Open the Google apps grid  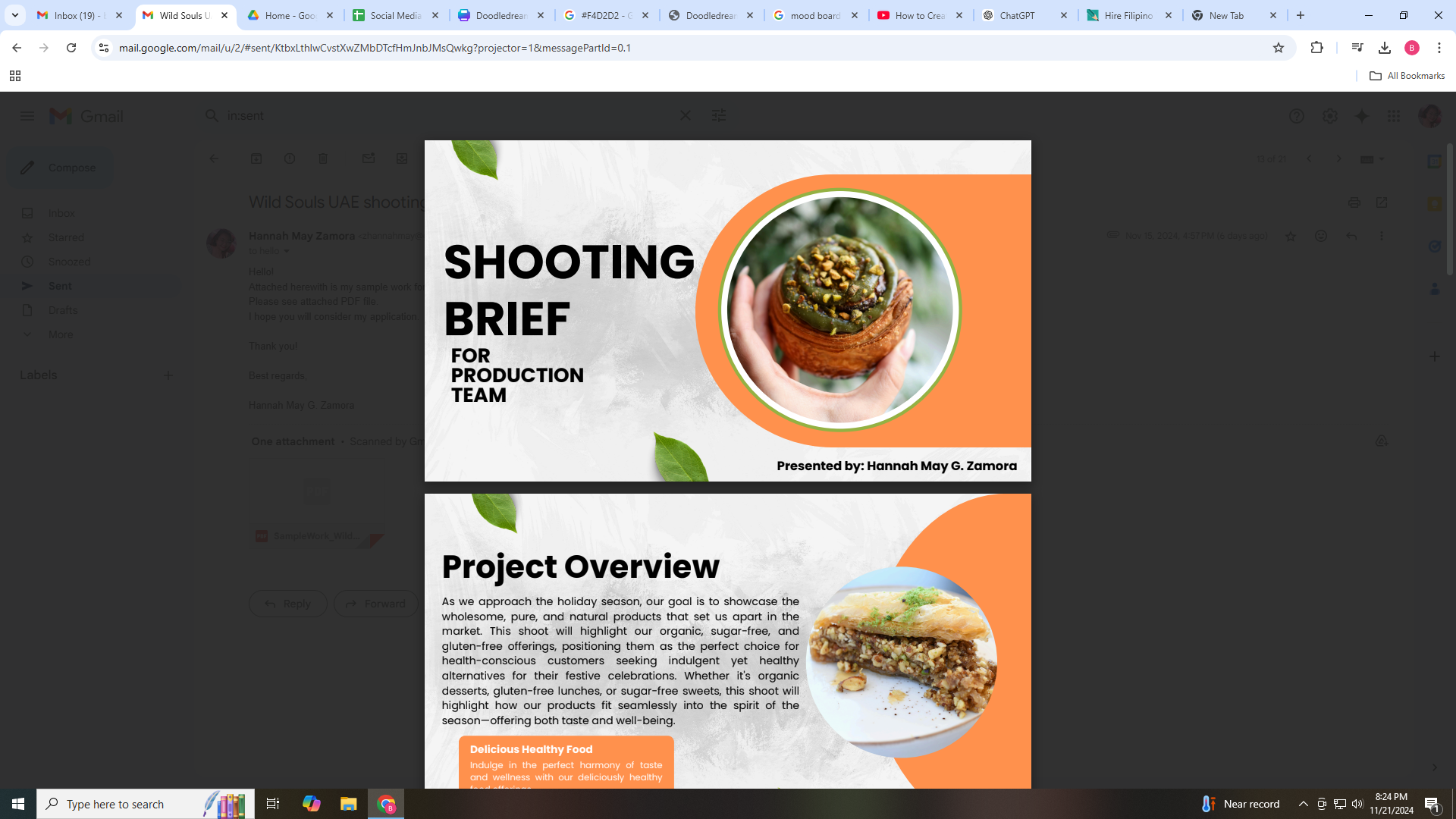[1394, 116]
